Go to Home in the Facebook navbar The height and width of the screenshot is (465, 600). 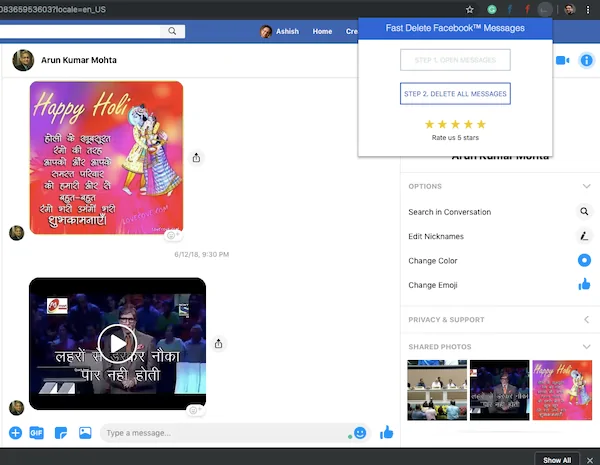pyautogui.click(x=322, y=31)
